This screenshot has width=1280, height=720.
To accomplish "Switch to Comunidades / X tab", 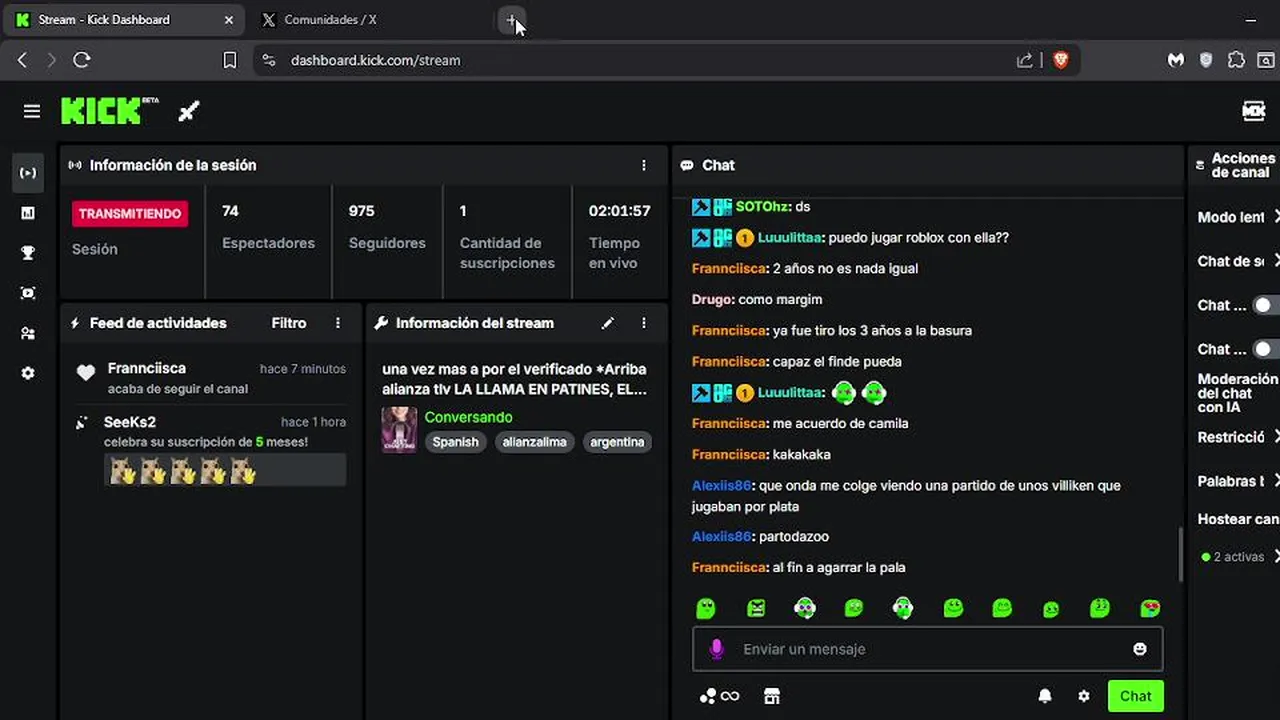I will pyautogui.click(x=370, y=20).
